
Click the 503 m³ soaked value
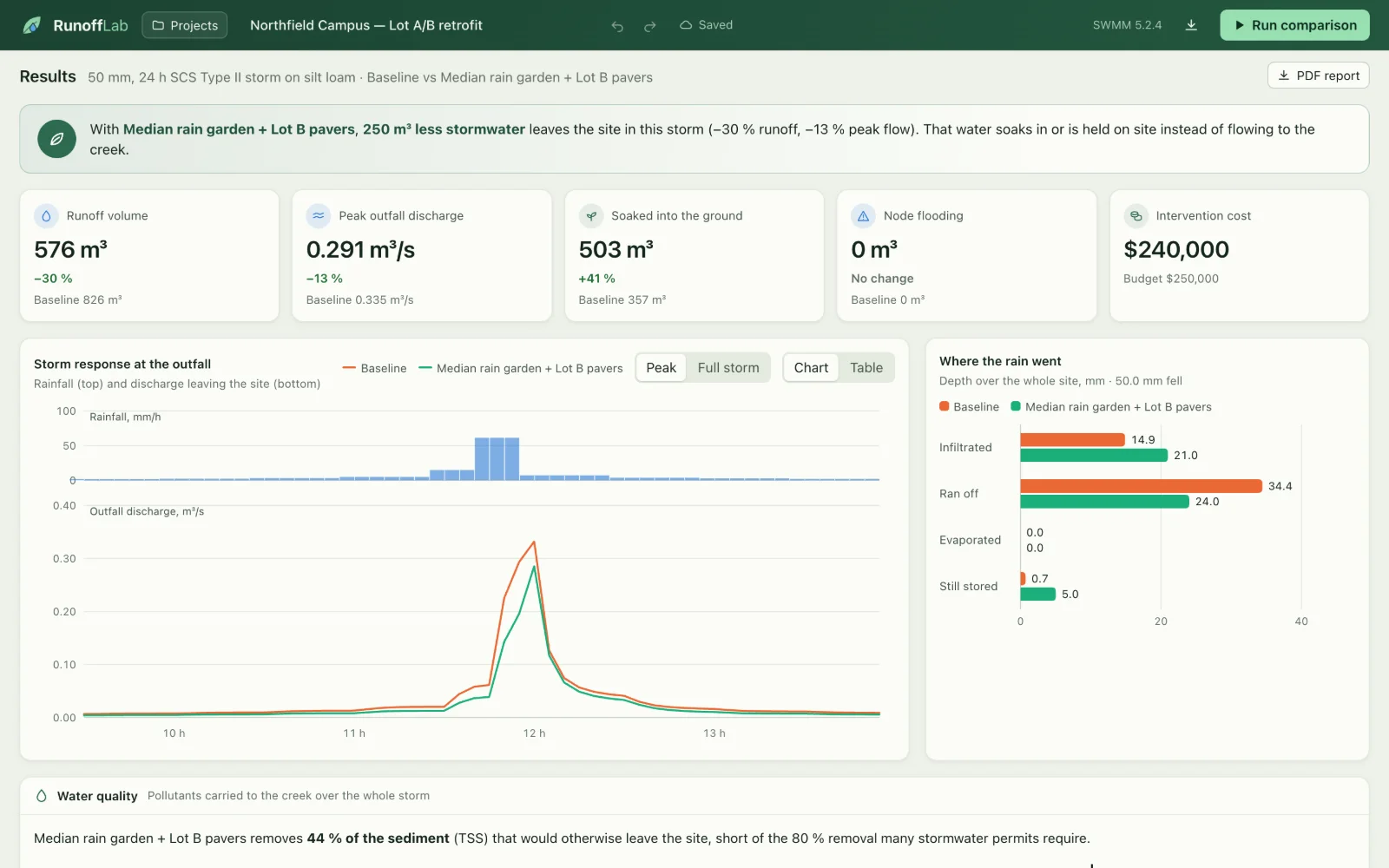click(x=616, y=250)
